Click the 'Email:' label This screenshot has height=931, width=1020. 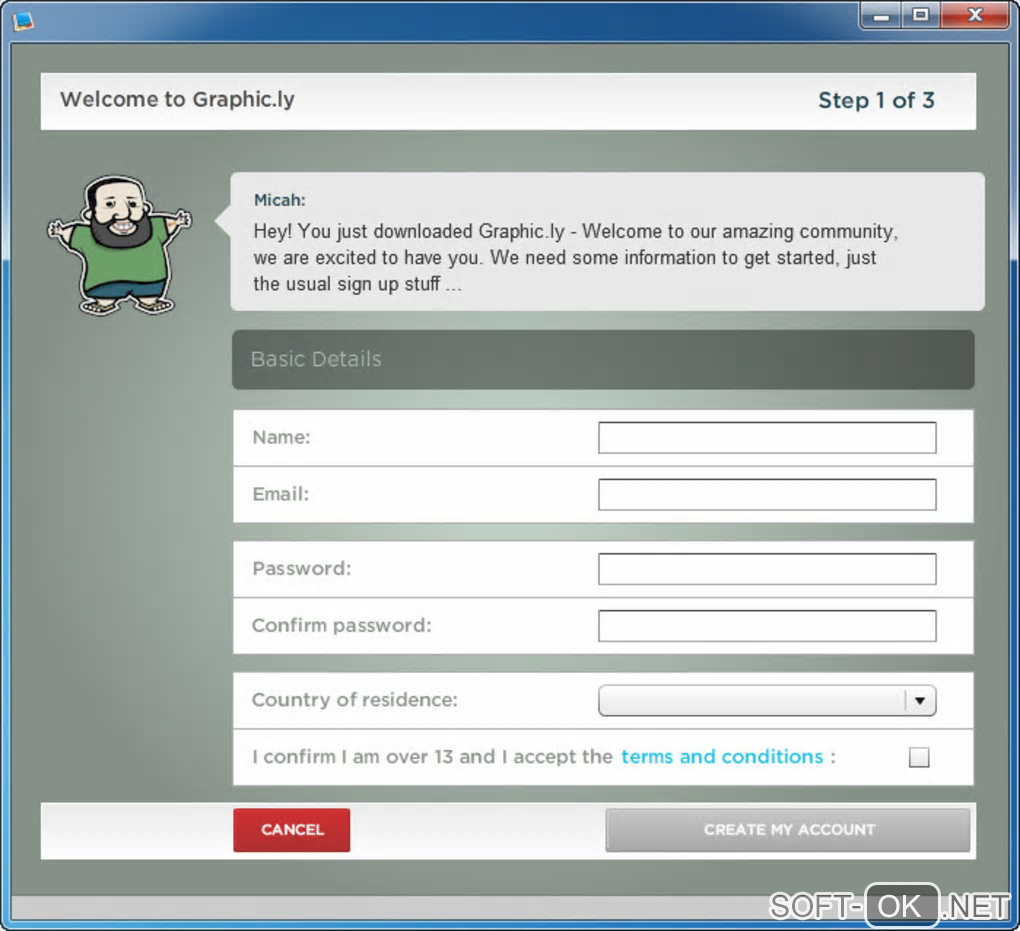(281, 494)
